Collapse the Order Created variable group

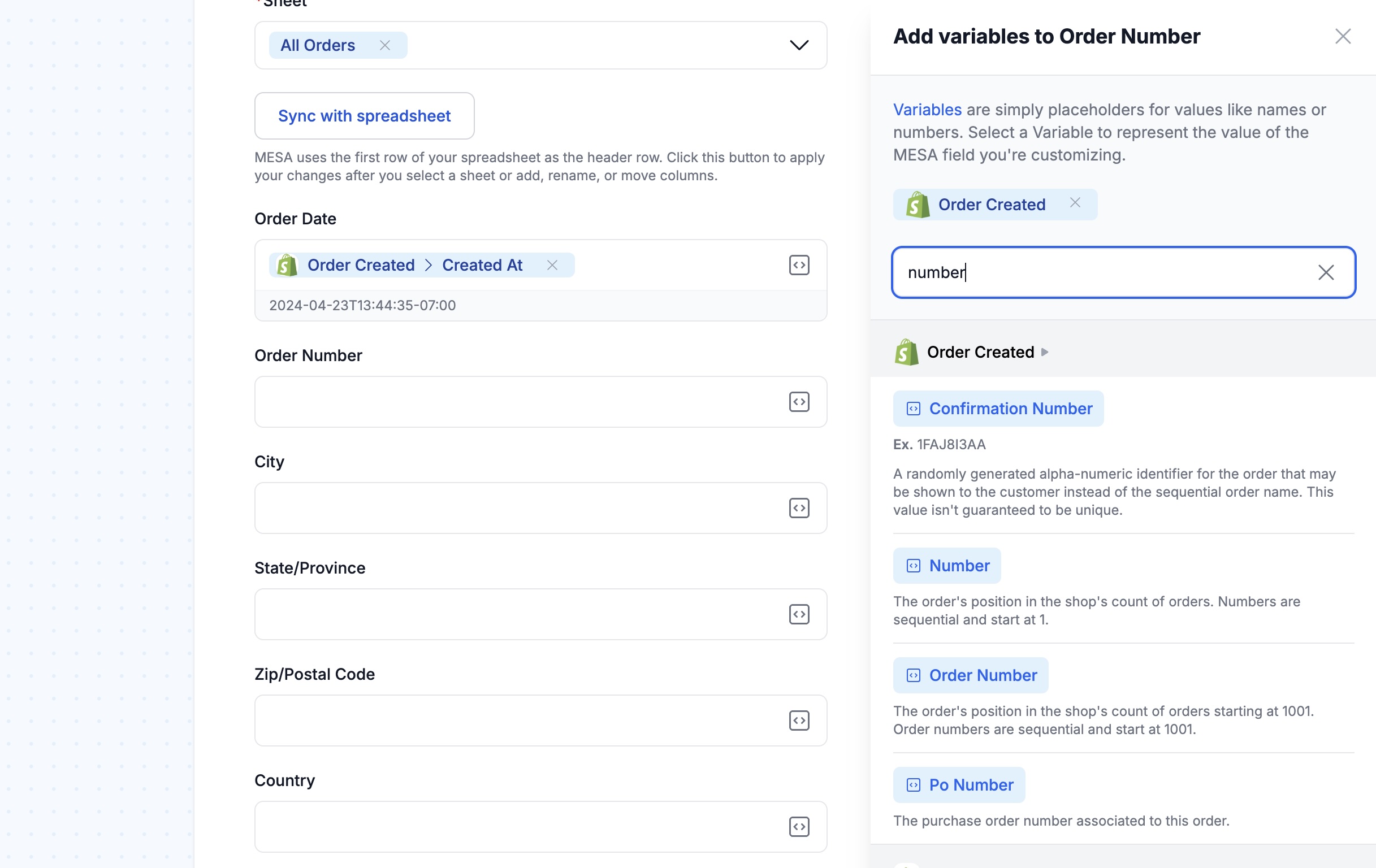tap(1045, 351)
